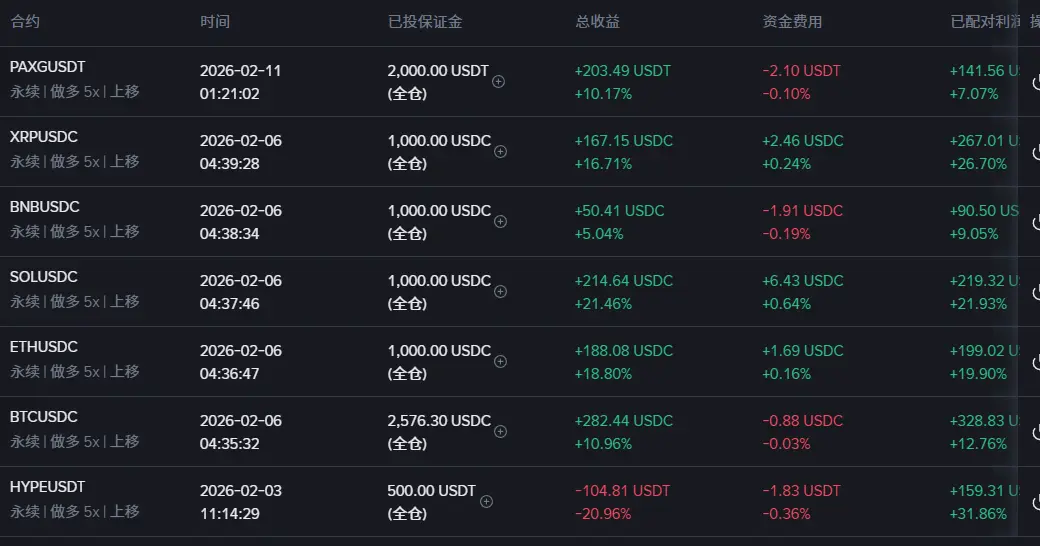The width and height of the screenshot is (1040, 546).
Task: Open the BTCUSDC contract details
Action: (x=43, y=417)
